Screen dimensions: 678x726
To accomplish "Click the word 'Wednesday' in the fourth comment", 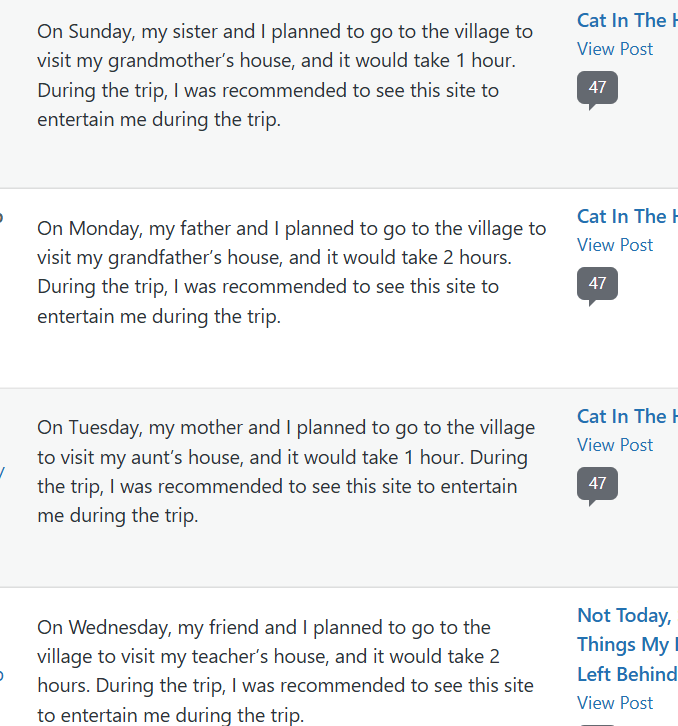I will 118,628.
